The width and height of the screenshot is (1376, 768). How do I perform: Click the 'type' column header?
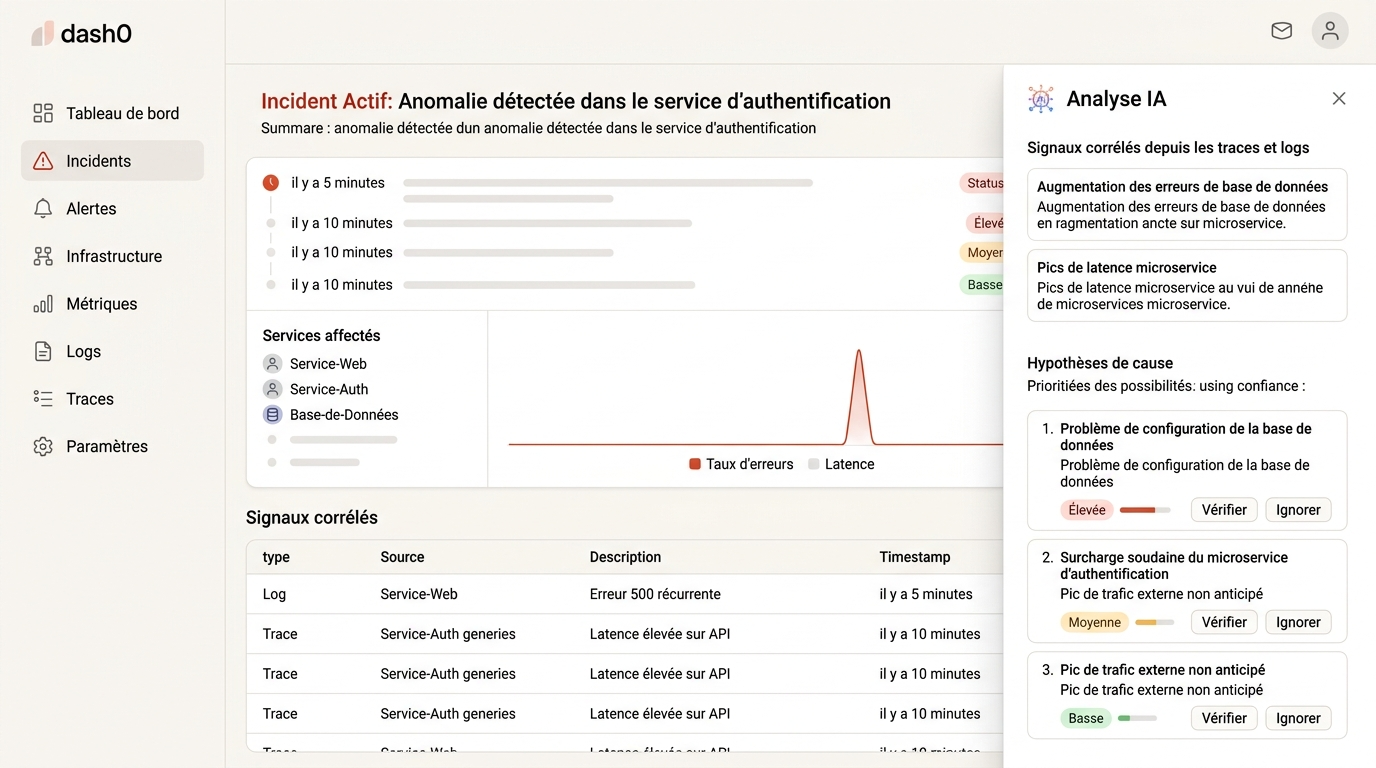(276, 557)
